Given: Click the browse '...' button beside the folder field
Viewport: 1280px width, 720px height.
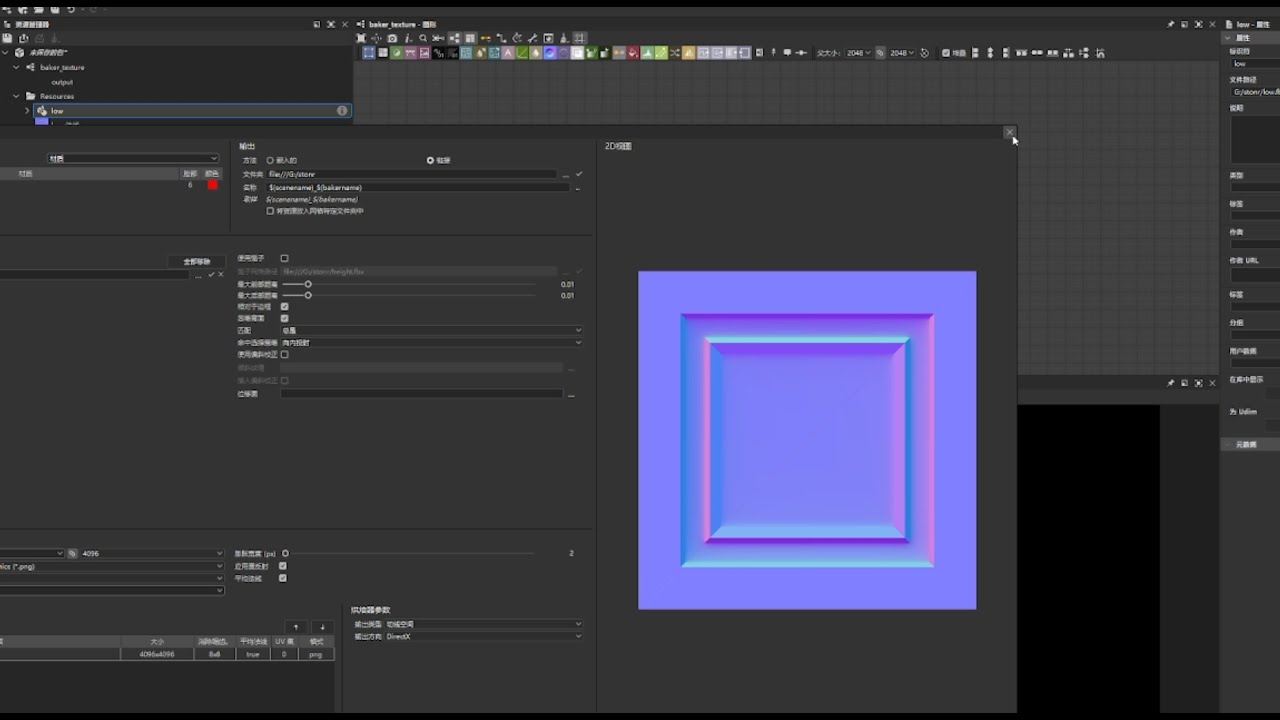Looking at the screenshot, I should (x=566, y=175).
